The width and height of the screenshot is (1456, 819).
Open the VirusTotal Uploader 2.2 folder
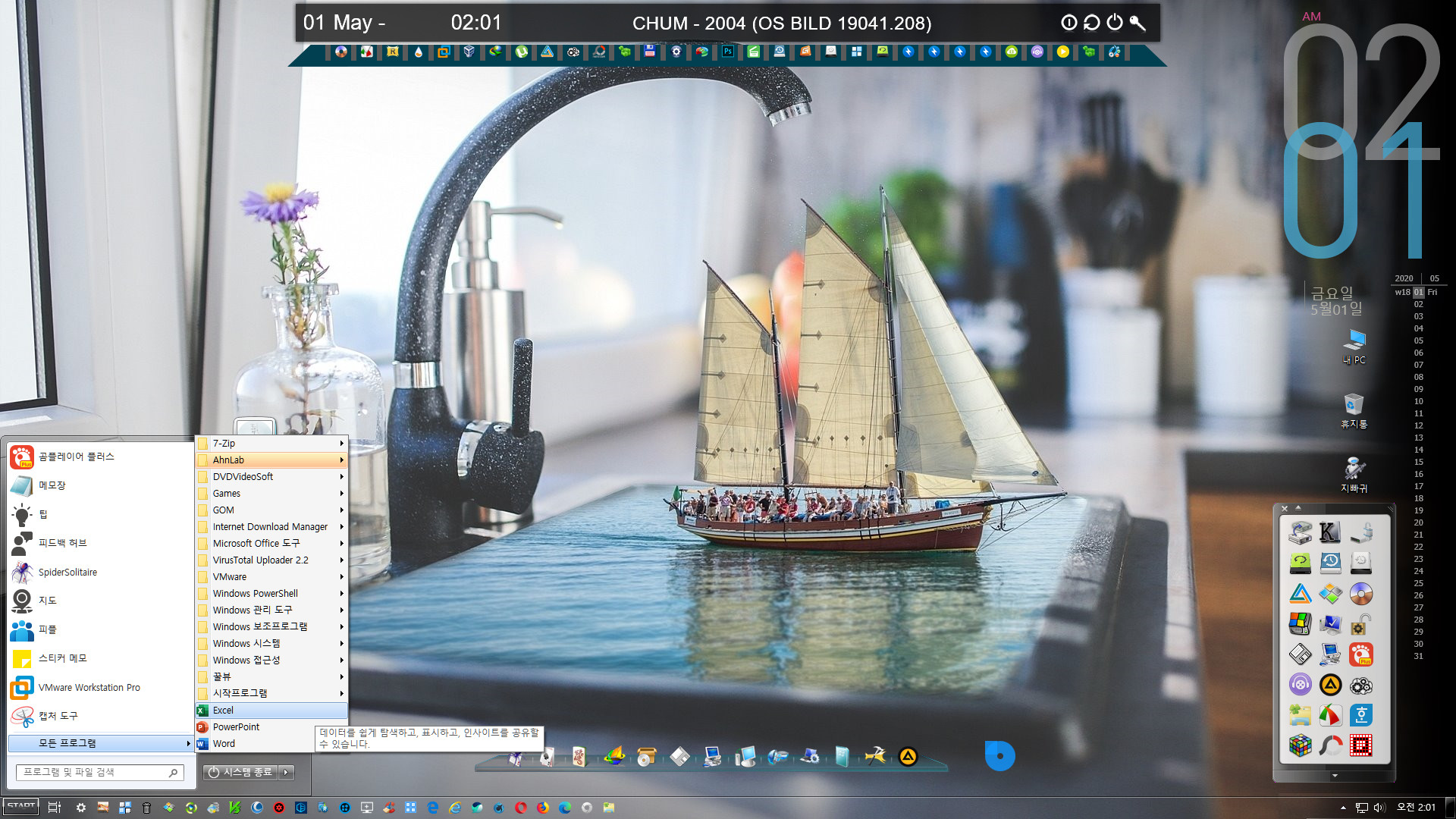[x=271, y=560]
